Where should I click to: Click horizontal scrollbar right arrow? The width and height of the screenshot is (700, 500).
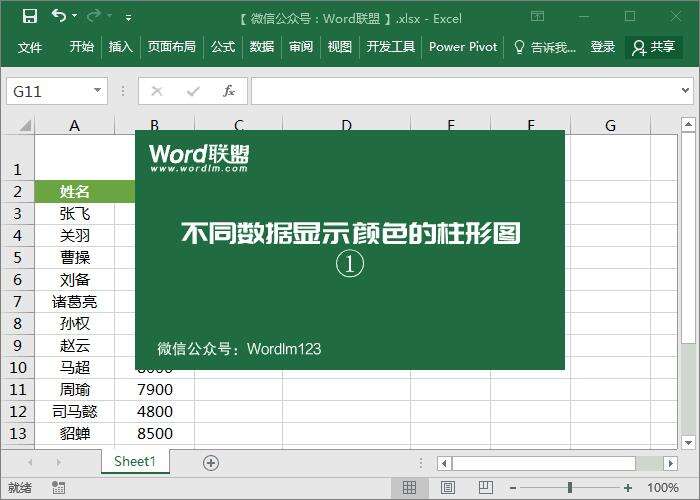(670, 463)
